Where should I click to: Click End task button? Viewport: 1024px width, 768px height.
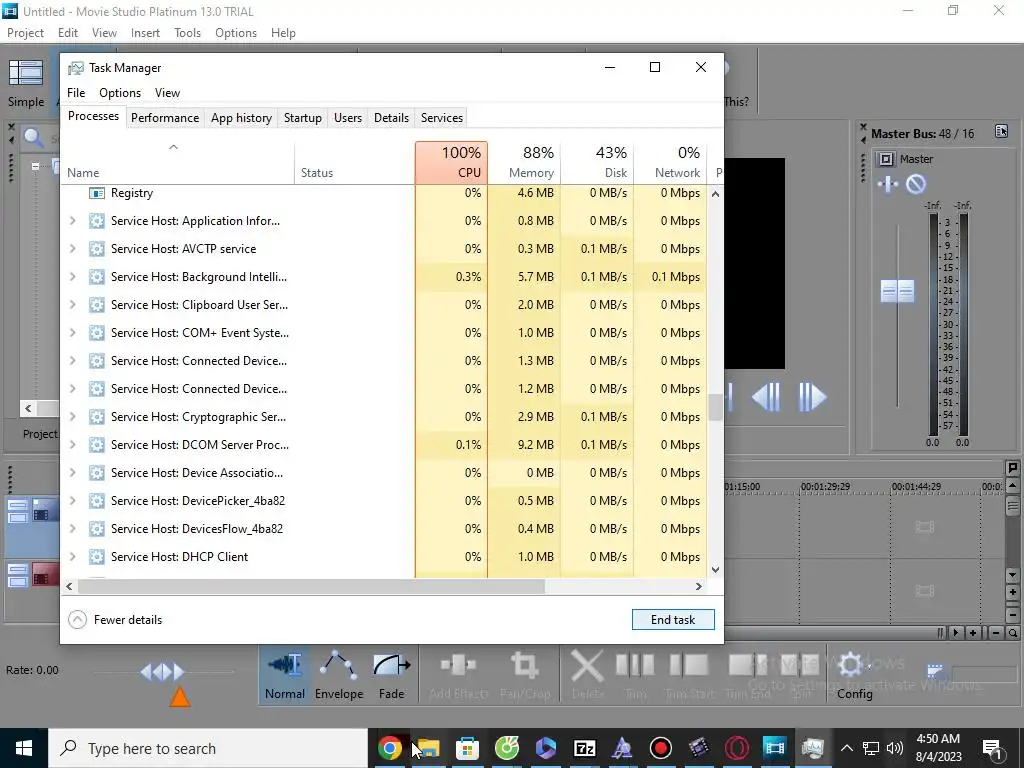673,620
